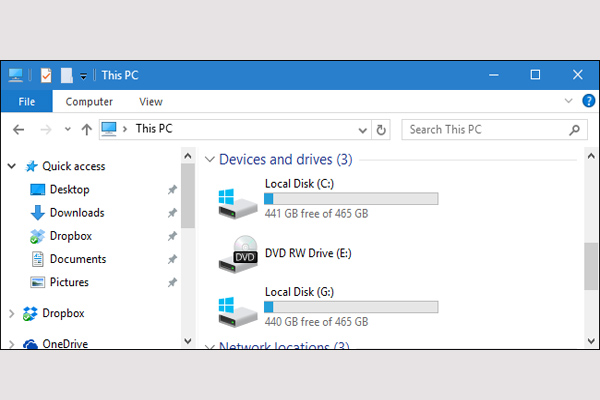Image resolution: width=600 pixels, height=400 pixels.
Task: Open the File menu
Action: click(27, 101)
